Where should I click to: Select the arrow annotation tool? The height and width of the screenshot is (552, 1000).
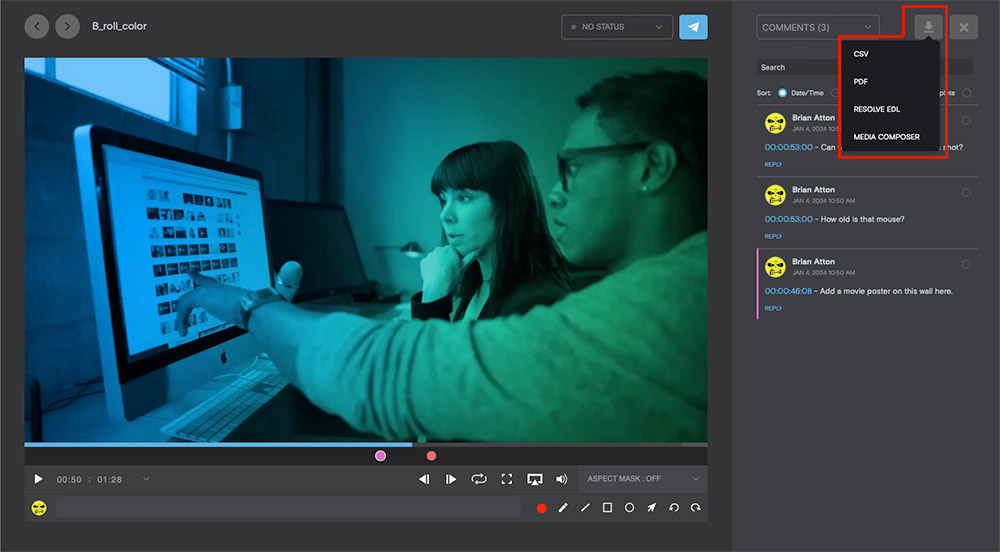[651, 508]
